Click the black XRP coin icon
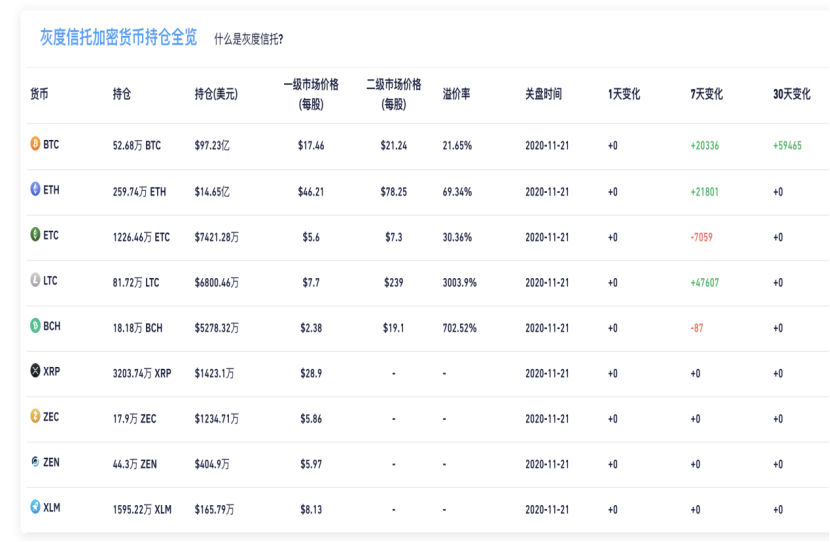 coord(35,371)
